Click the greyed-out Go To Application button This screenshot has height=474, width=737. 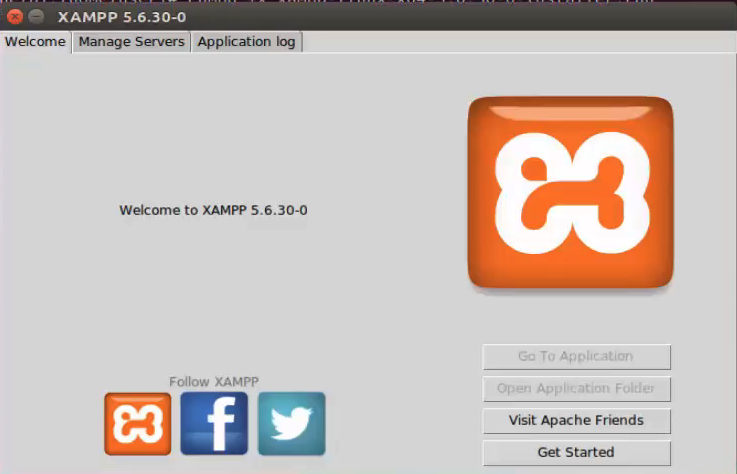pos(576,356)
